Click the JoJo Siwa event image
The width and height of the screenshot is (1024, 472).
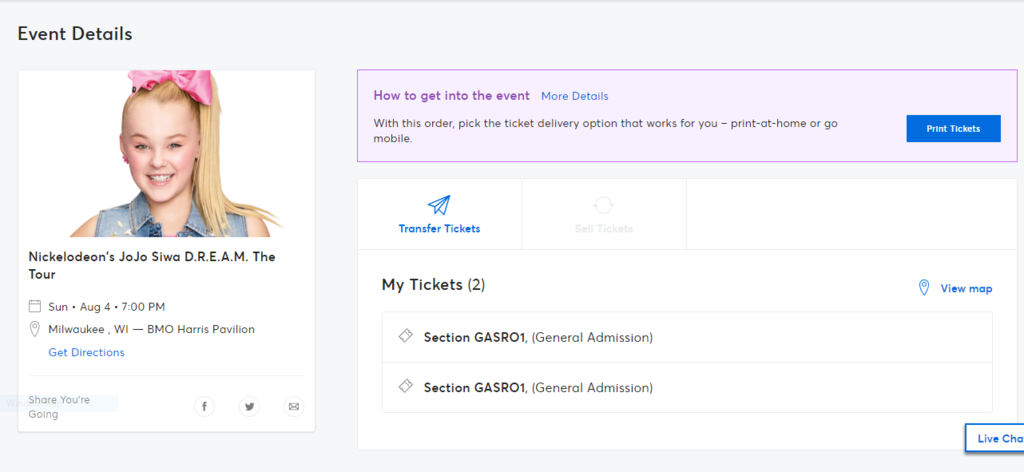(166, 154)
